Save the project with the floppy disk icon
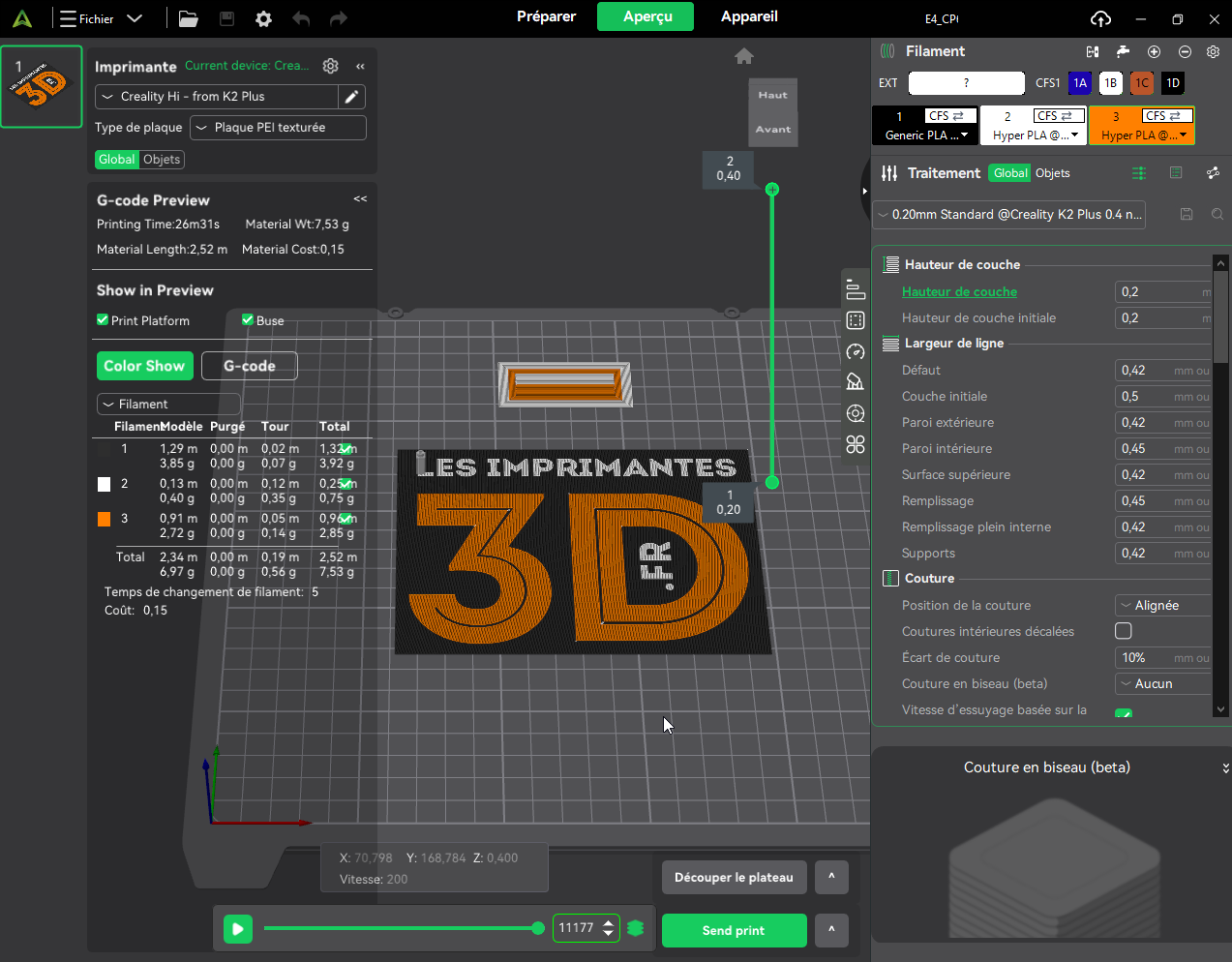1232x962 pixels. pyautogui.click(x=226, y=18)
